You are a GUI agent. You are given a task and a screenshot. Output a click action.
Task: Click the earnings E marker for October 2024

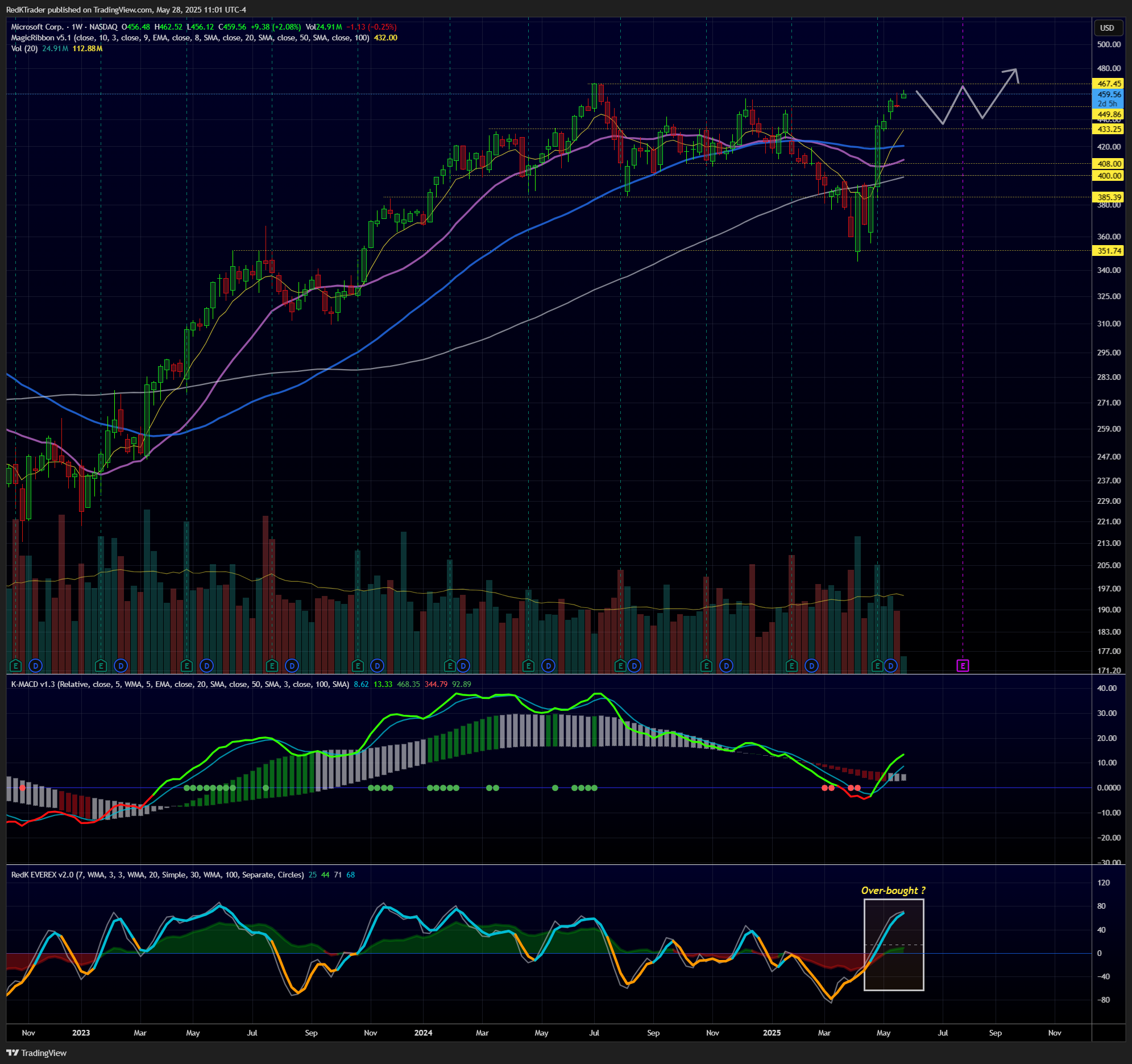(706, 665)
